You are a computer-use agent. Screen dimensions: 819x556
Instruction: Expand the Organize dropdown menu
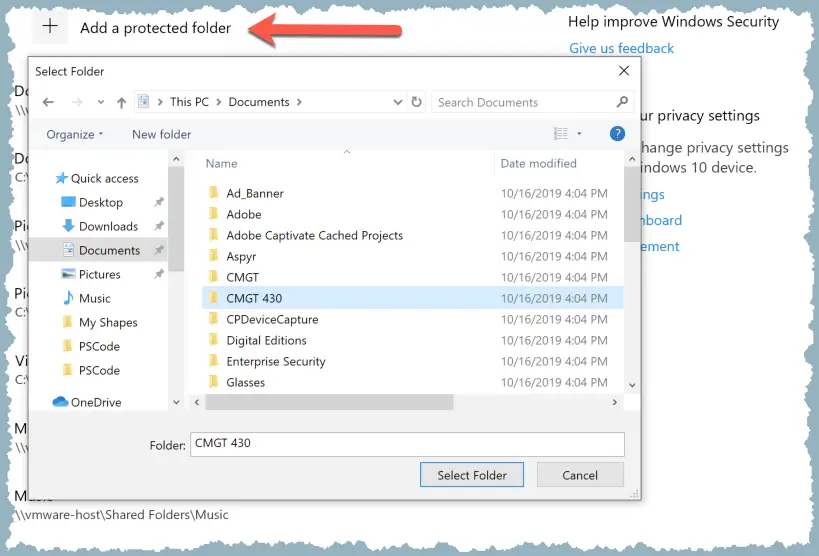[75, 134]
